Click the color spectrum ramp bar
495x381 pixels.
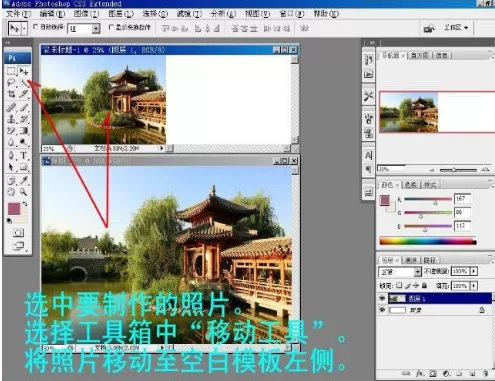[x=428, y=241]
